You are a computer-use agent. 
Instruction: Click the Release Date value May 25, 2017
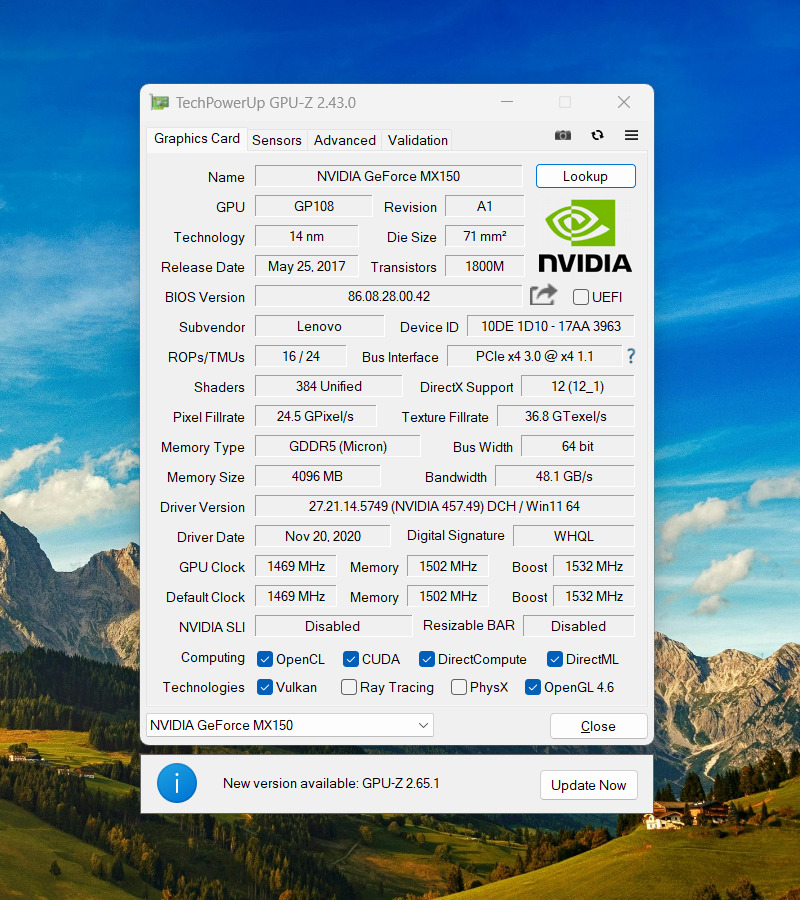pyautogui.click(x=306, y=266)
